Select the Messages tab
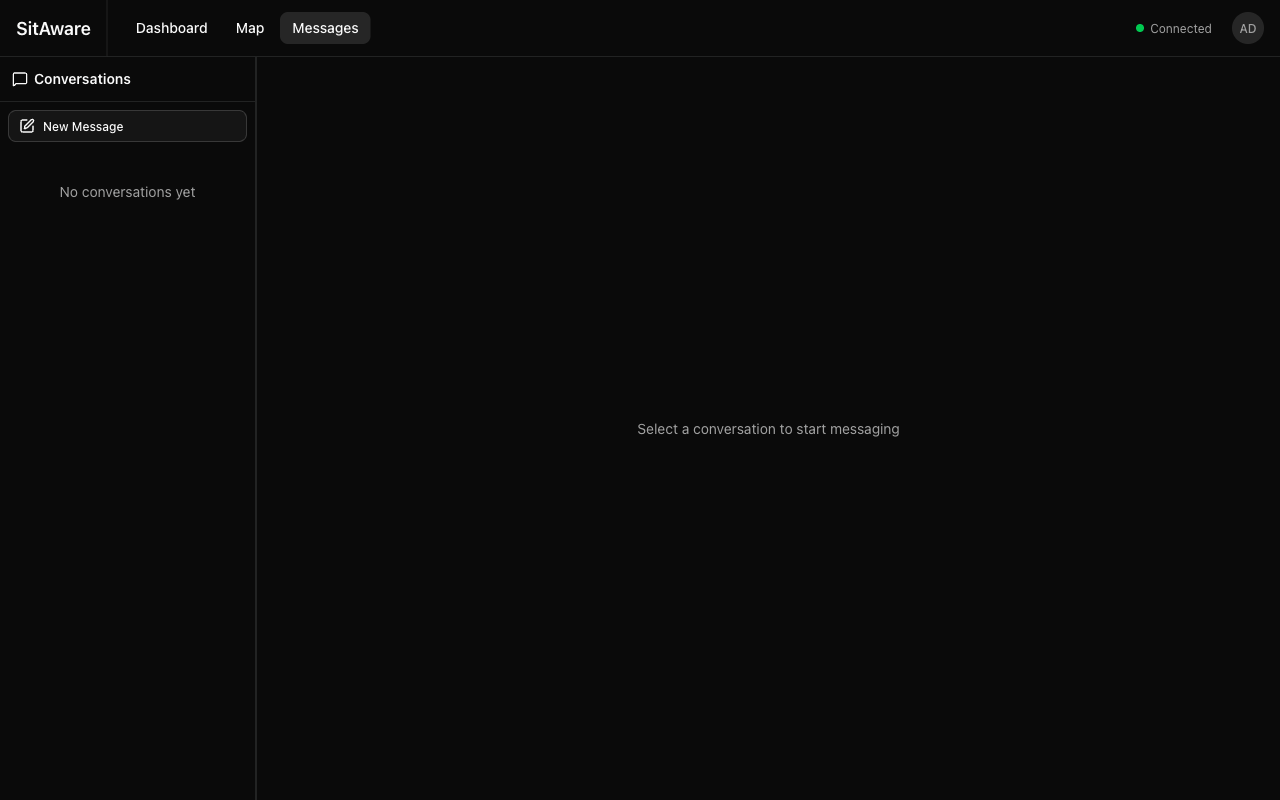The height and width of the screenshot is (800, 1280). (325, 28)
